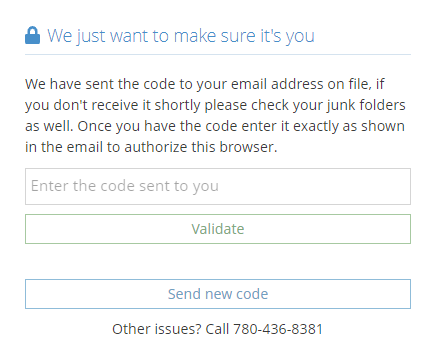Click 'authorize this browser' in the instructions
The height and width of the screenshot is (364, 436).
(x=199, y=147)
